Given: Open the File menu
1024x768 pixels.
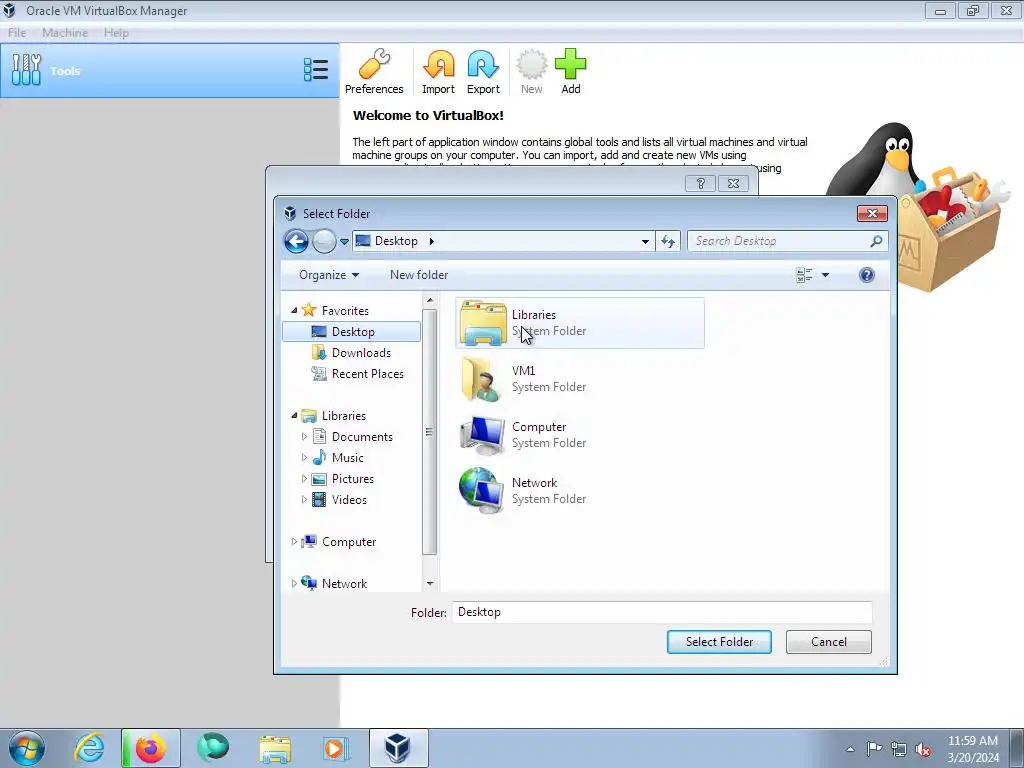Looking at the screenshot, I should coord(17,33).
